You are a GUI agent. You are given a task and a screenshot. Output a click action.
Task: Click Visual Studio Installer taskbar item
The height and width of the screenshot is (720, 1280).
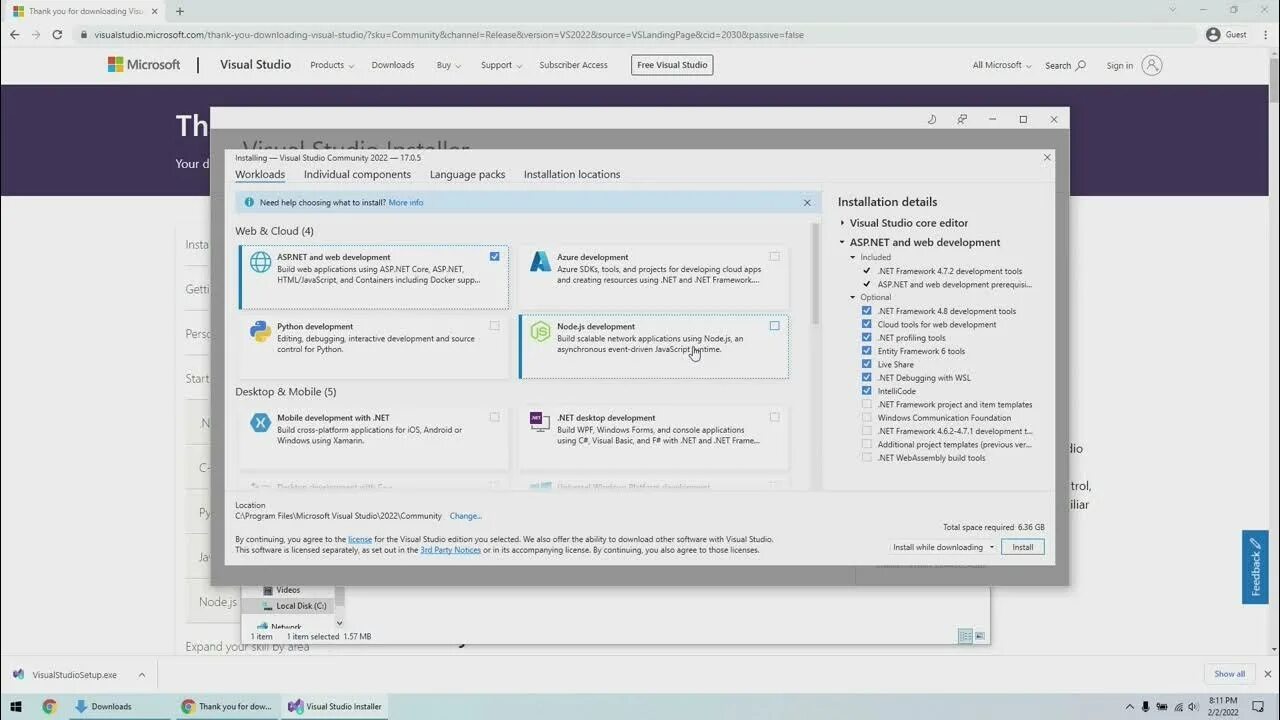tap(336, 706)
